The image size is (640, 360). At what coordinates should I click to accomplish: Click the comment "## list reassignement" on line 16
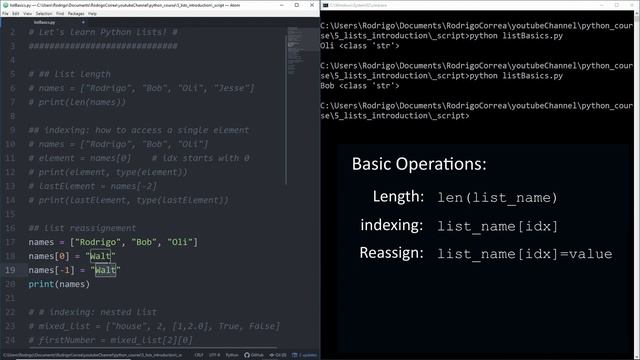coord(82,228)
